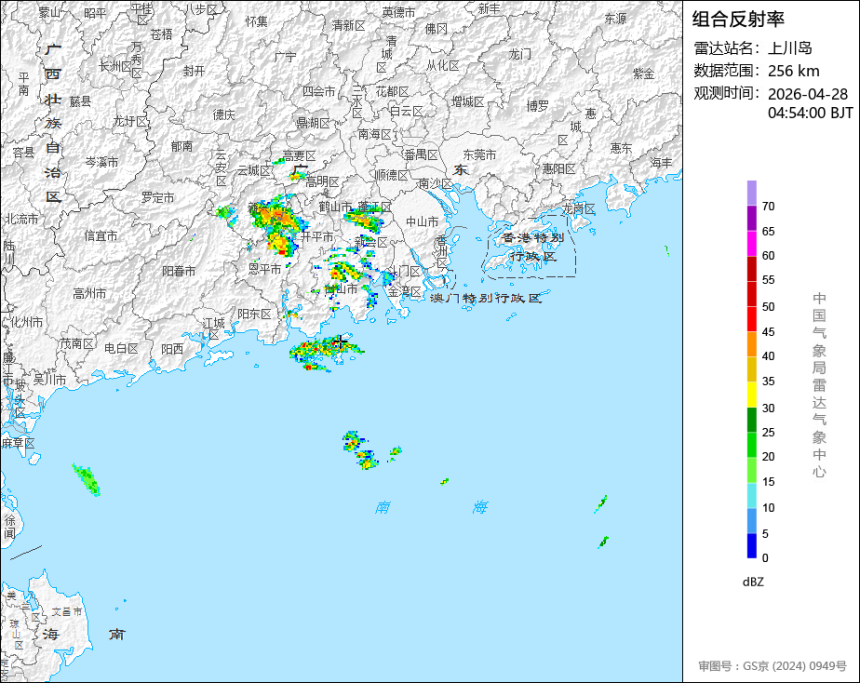Pick the light purple swatch above 70
860x683 pixels.
point(751,193)
